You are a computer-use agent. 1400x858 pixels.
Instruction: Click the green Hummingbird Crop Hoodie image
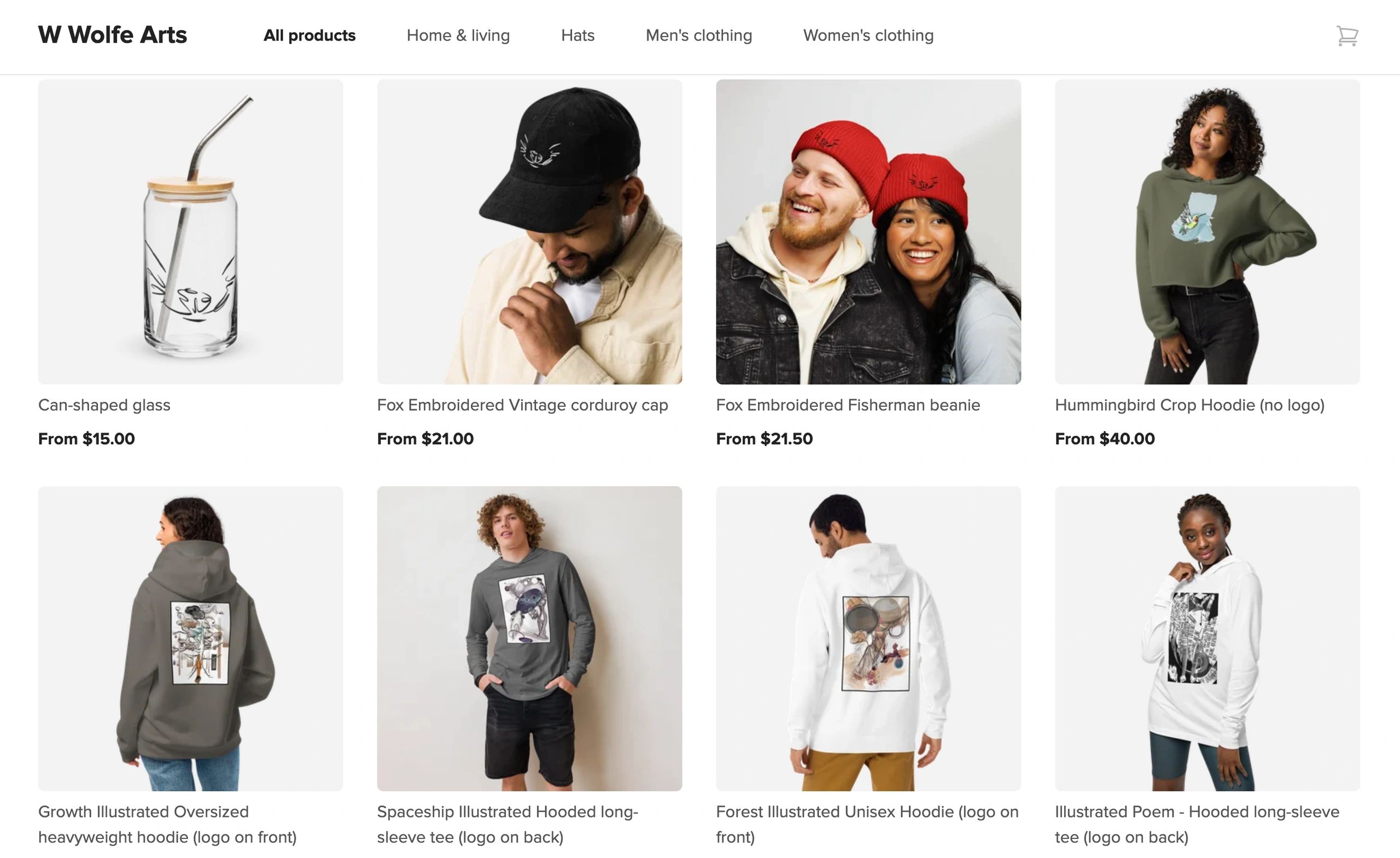[x=1207, y=232]
